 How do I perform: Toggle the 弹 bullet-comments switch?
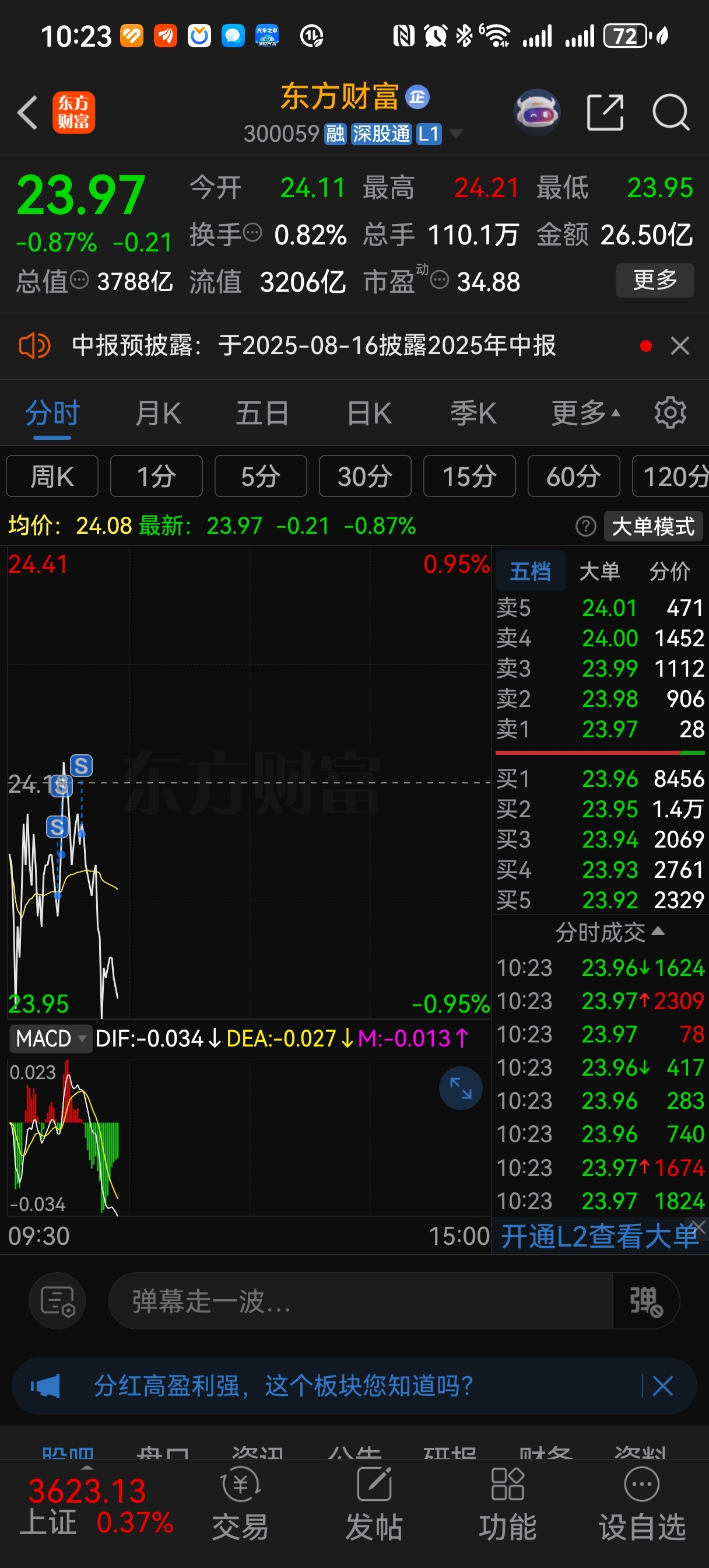click(645, 1301)
